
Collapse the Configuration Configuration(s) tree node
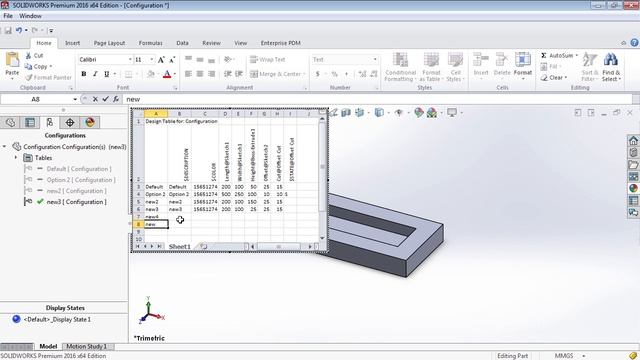click(x=4, y=147)
